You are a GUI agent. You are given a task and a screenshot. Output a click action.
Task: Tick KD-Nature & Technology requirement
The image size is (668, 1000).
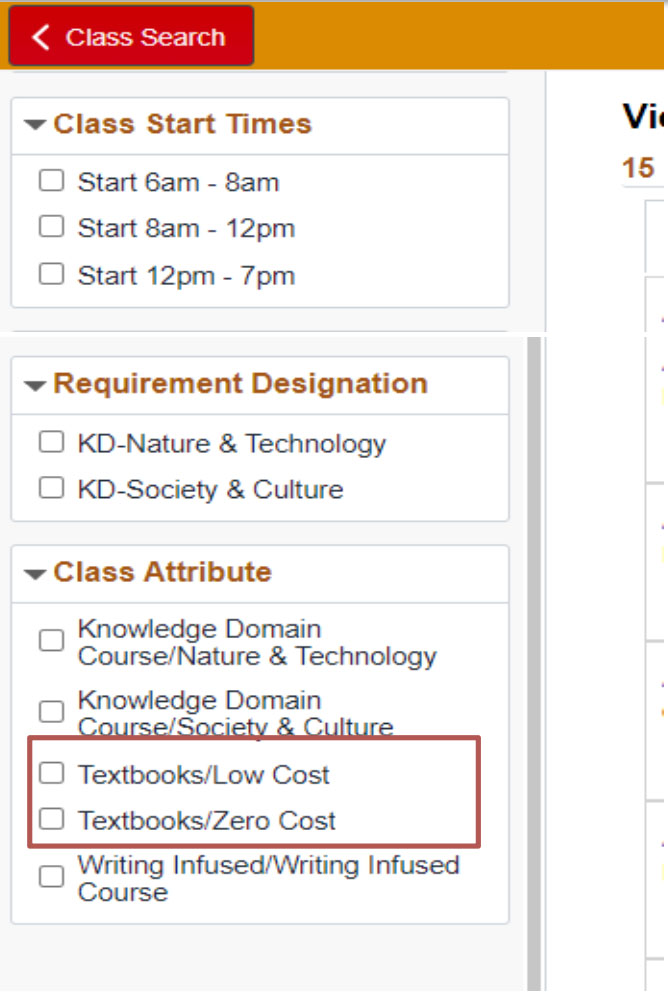click(x=51, y=442)
